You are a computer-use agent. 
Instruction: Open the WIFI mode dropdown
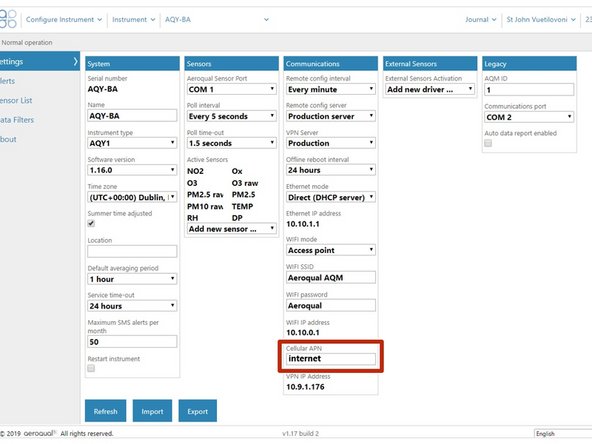click(331, 250)
